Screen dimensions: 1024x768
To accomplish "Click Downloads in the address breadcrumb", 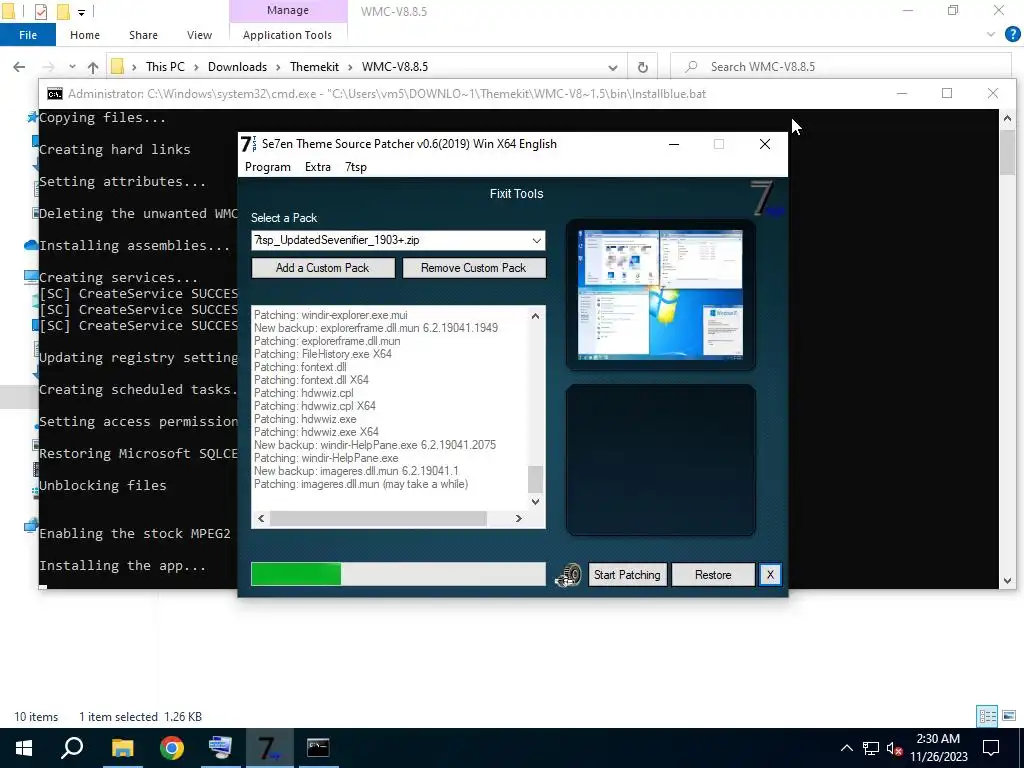I will (x=237, y=67).
